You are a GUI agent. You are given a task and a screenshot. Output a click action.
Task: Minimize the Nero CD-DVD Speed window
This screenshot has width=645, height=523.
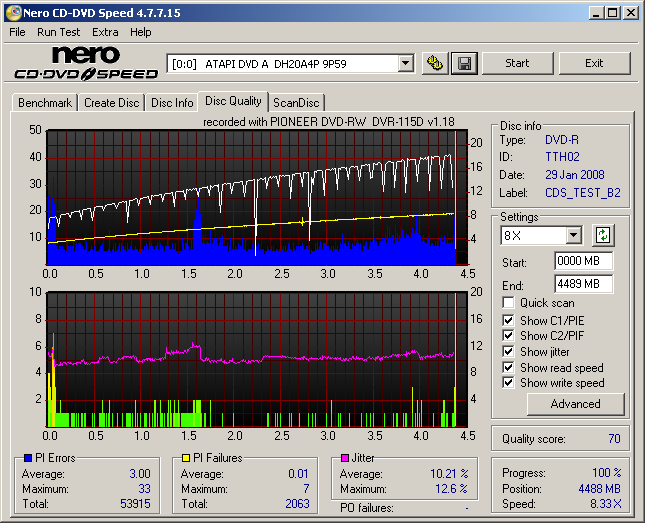(x=596, y=13)
